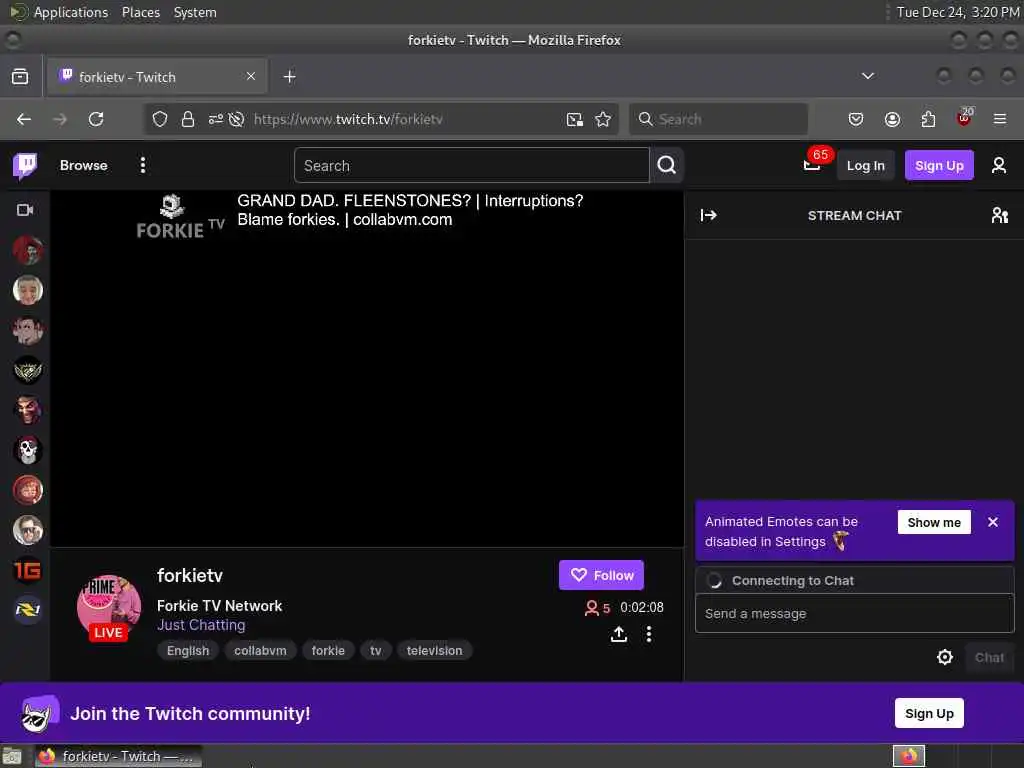Open the skull avatar channel in sidebar
The width and height of the screenshot is (1024, 768).
[27, 450]
